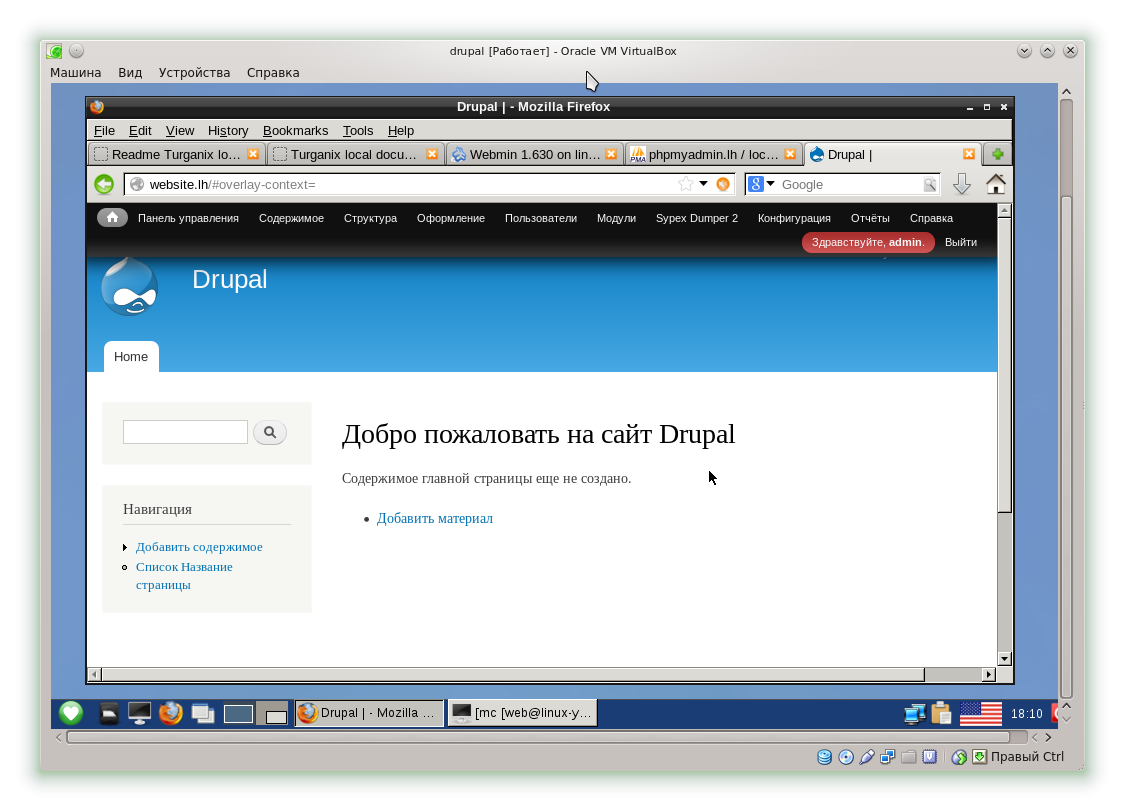Click the bookmark star in the address bar
1125x811 pixels.
686,184
